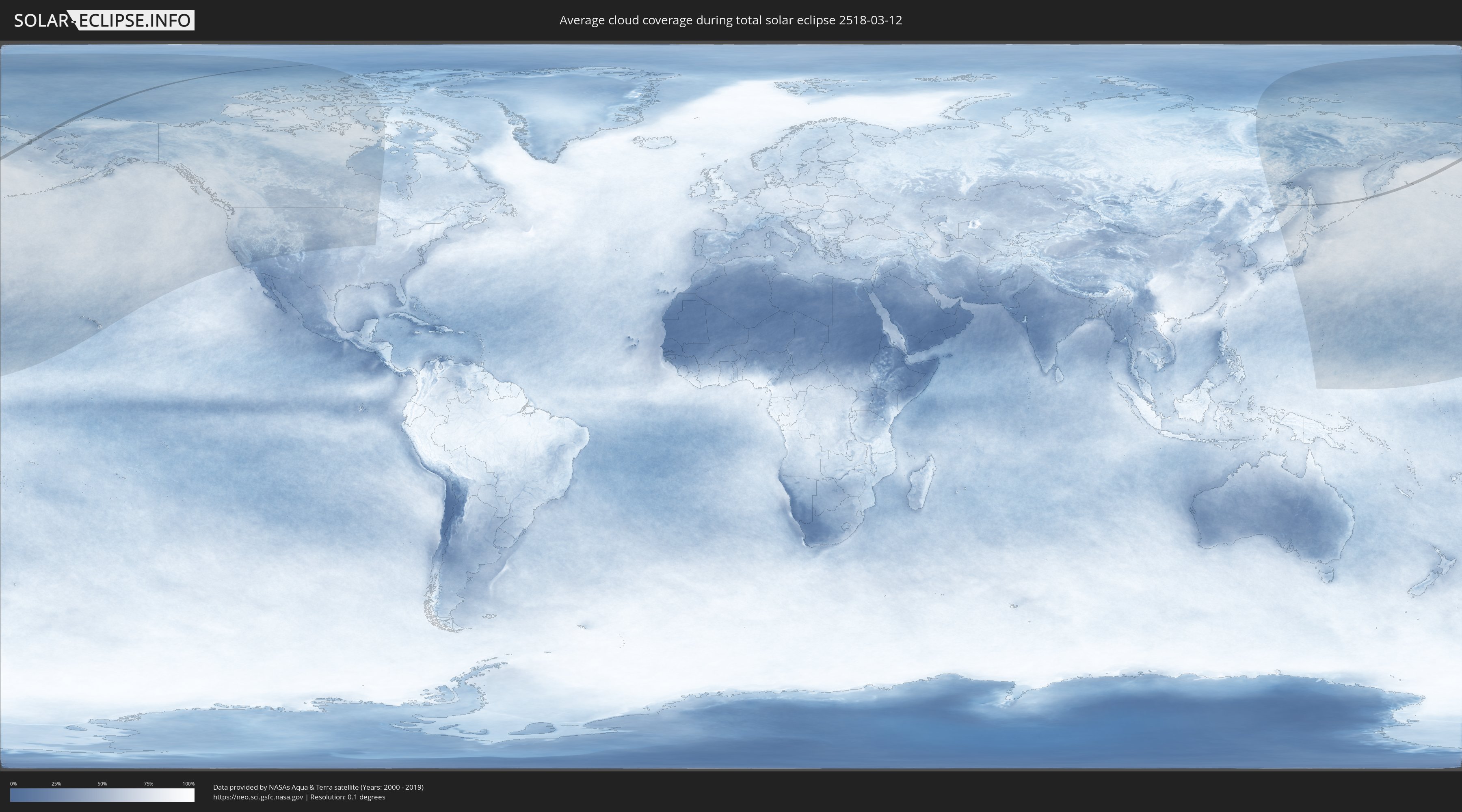This screenshot has height=812, width=1462.
Task: Click the map title with eclipse date 2518-03-12
Action: tap(731, 20)
